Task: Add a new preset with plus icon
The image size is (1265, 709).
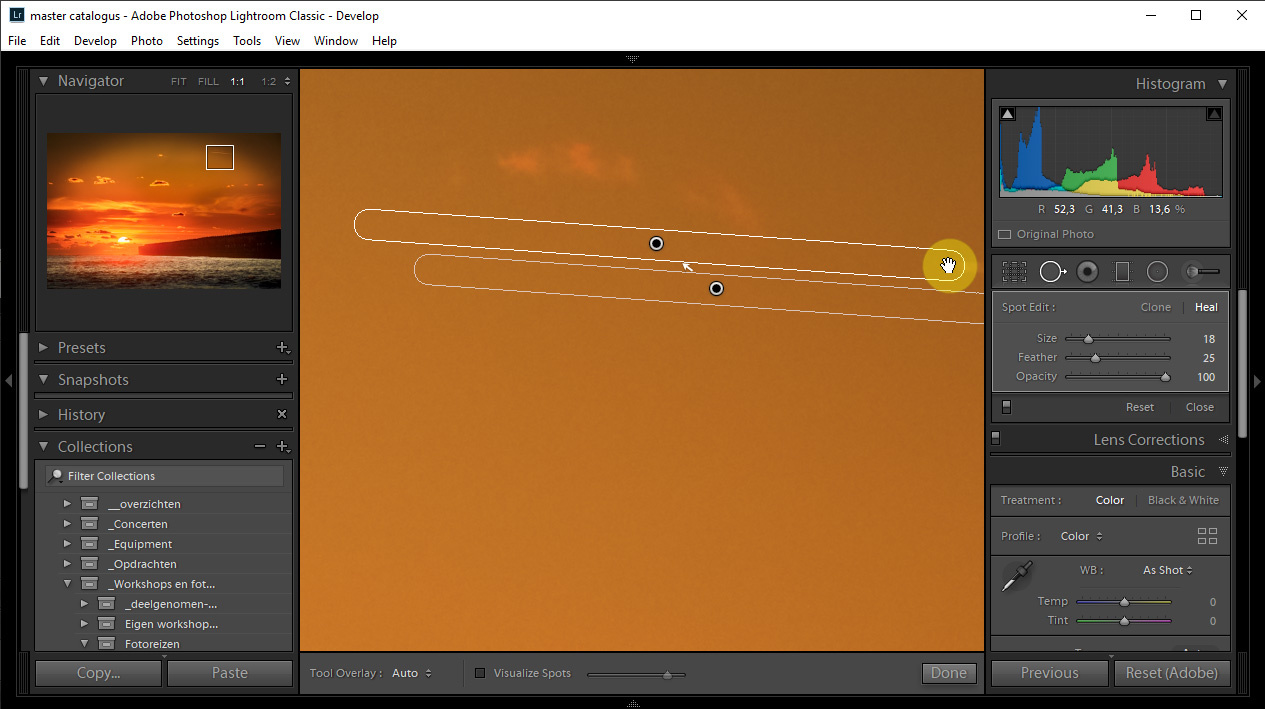Action: [283, 348]
